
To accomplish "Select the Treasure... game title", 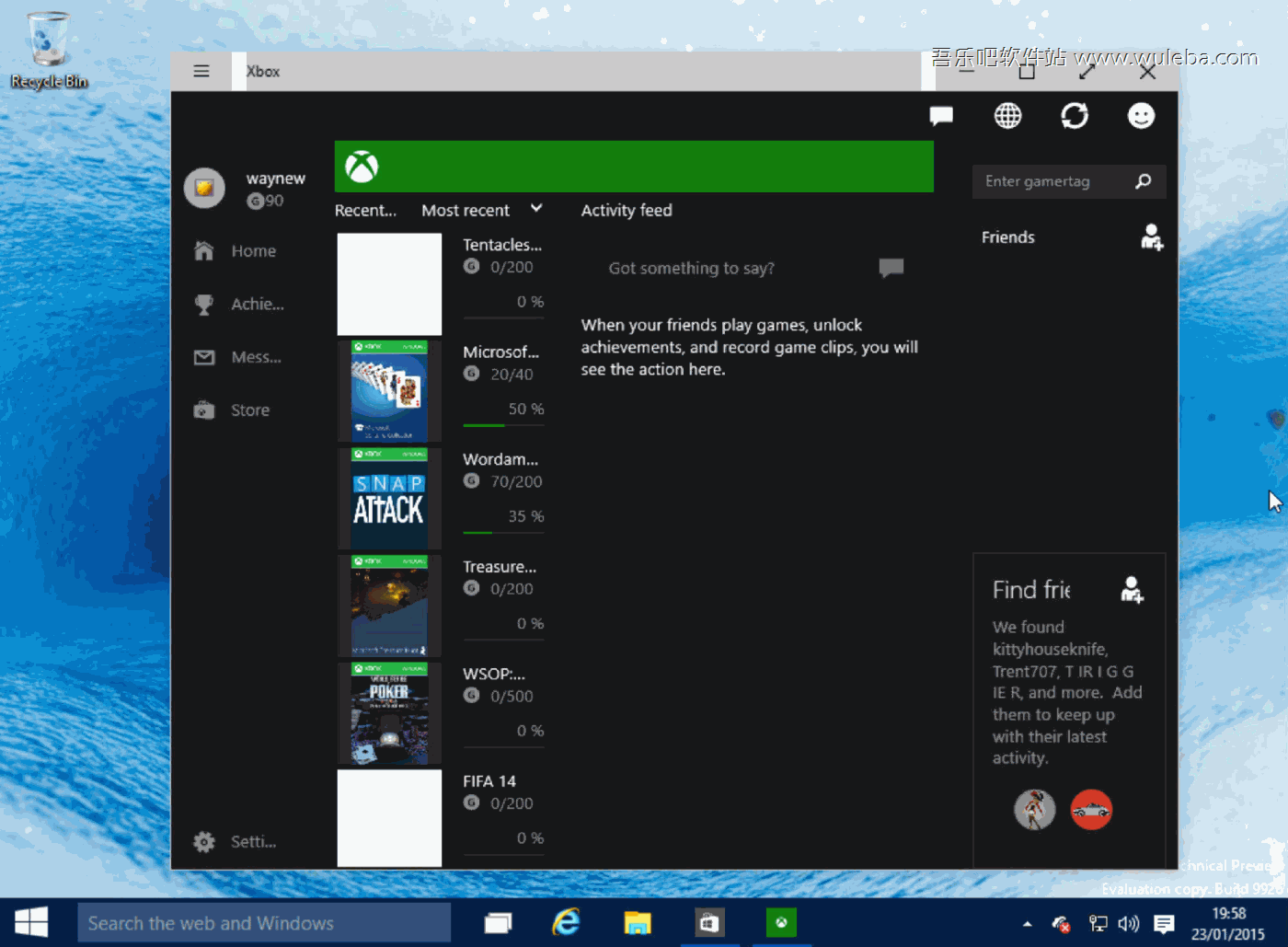I will click(x=500, y=567).
